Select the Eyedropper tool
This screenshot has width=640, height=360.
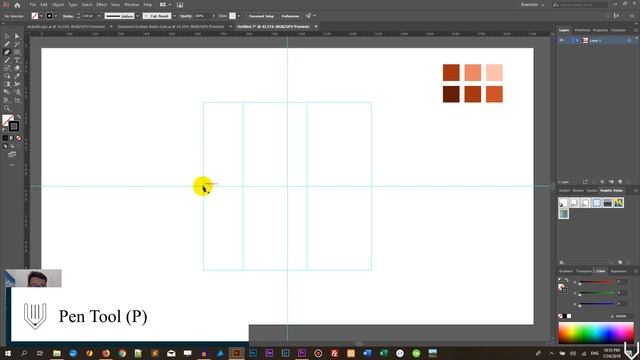pyautogui.click(x=17, y=76)
